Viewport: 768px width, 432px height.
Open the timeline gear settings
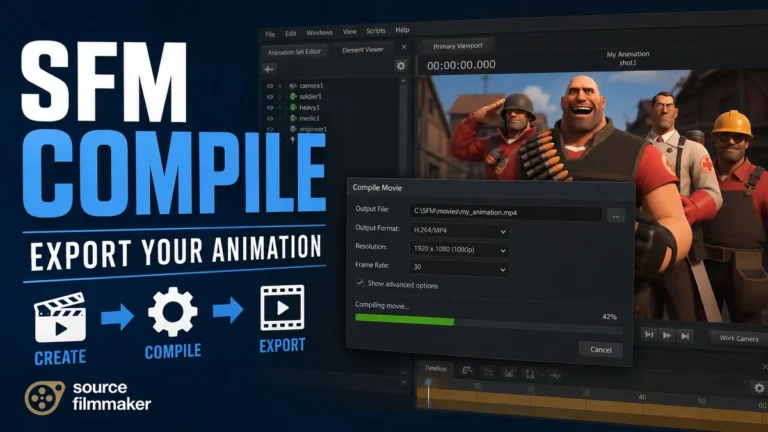759,388
